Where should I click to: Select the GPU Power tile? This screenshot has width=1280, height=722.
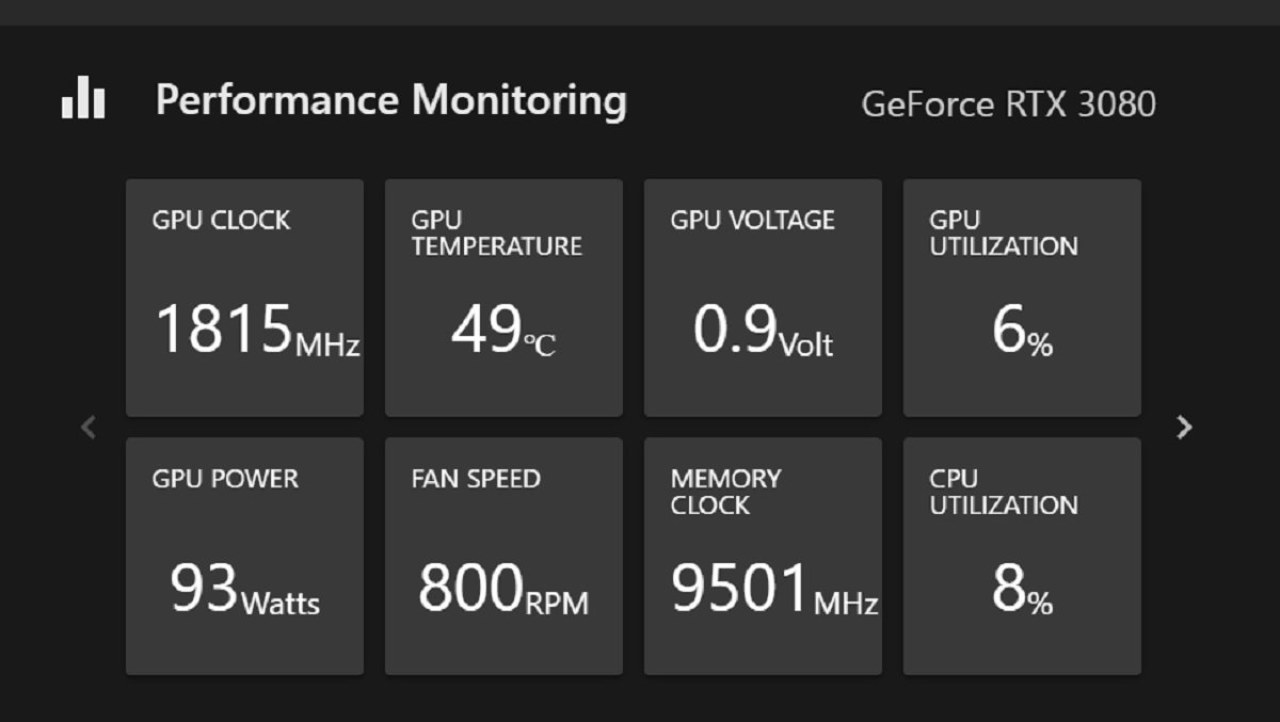coord(245,556)
